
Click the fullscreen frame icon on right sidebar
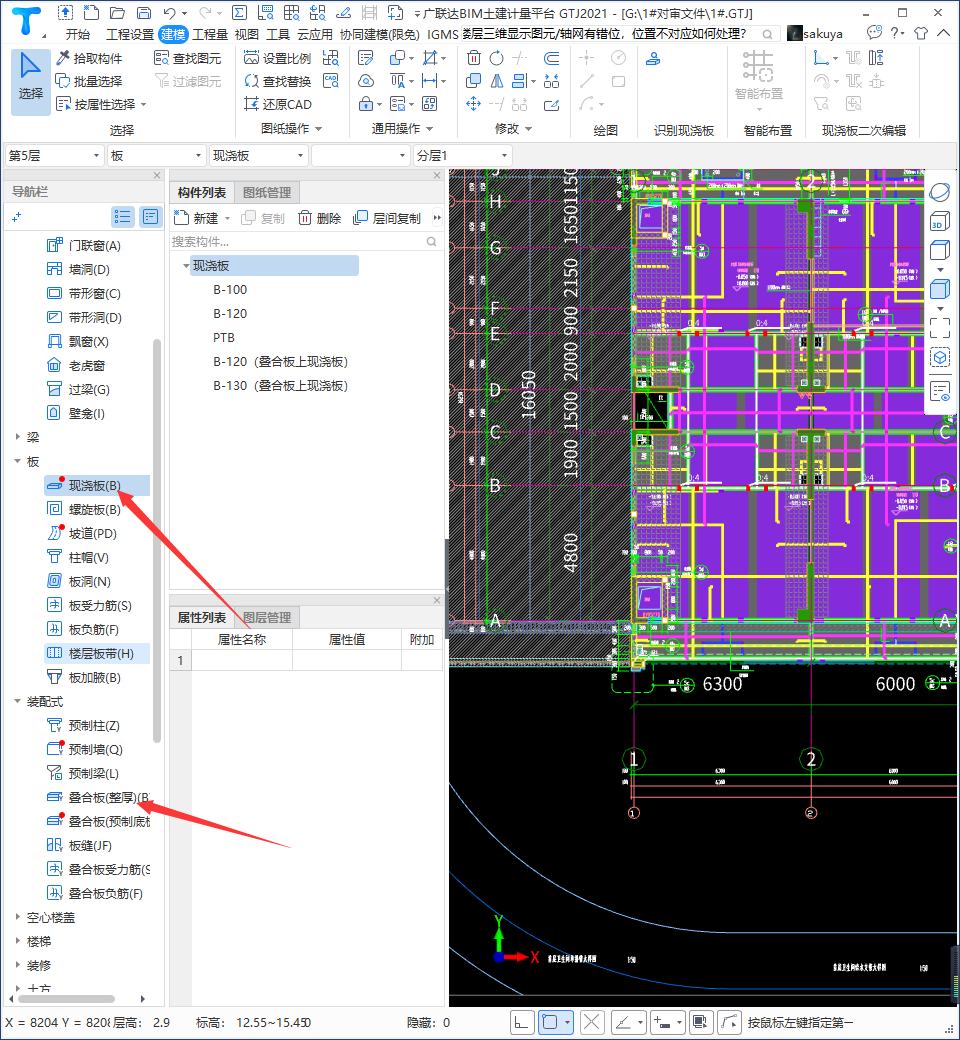coord(939,328)
